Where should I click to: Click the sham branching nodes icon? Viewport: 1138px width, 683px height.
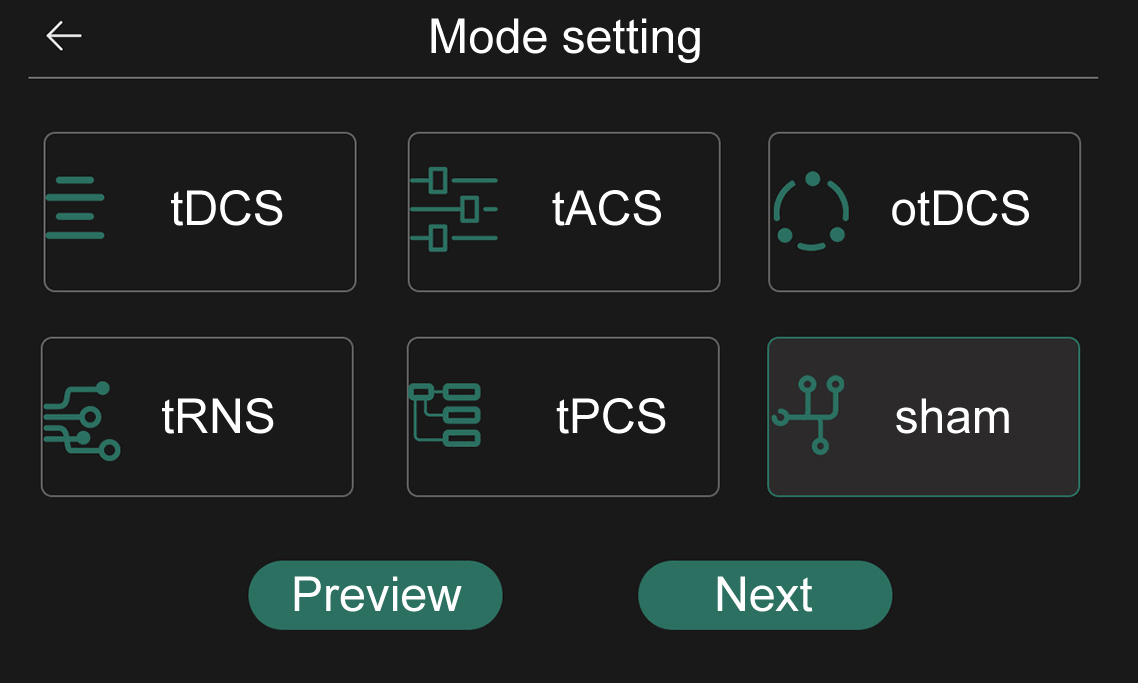tap(808, 415)
